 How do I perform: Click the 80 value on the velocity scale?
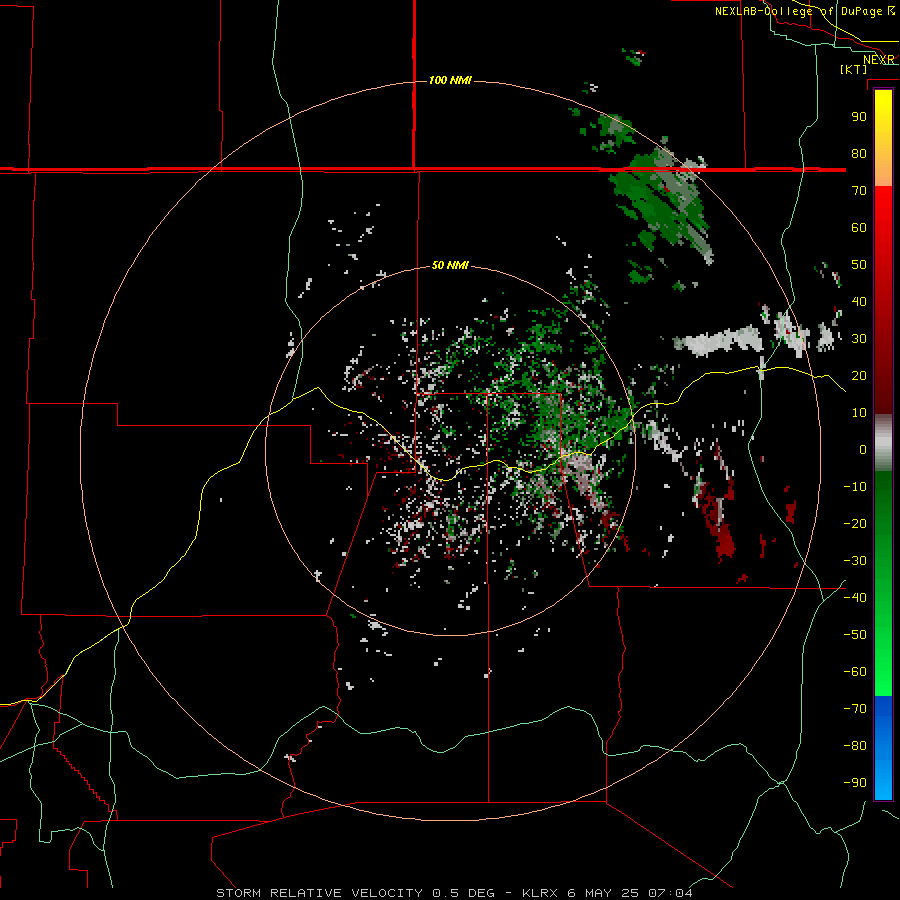(859, 153)
